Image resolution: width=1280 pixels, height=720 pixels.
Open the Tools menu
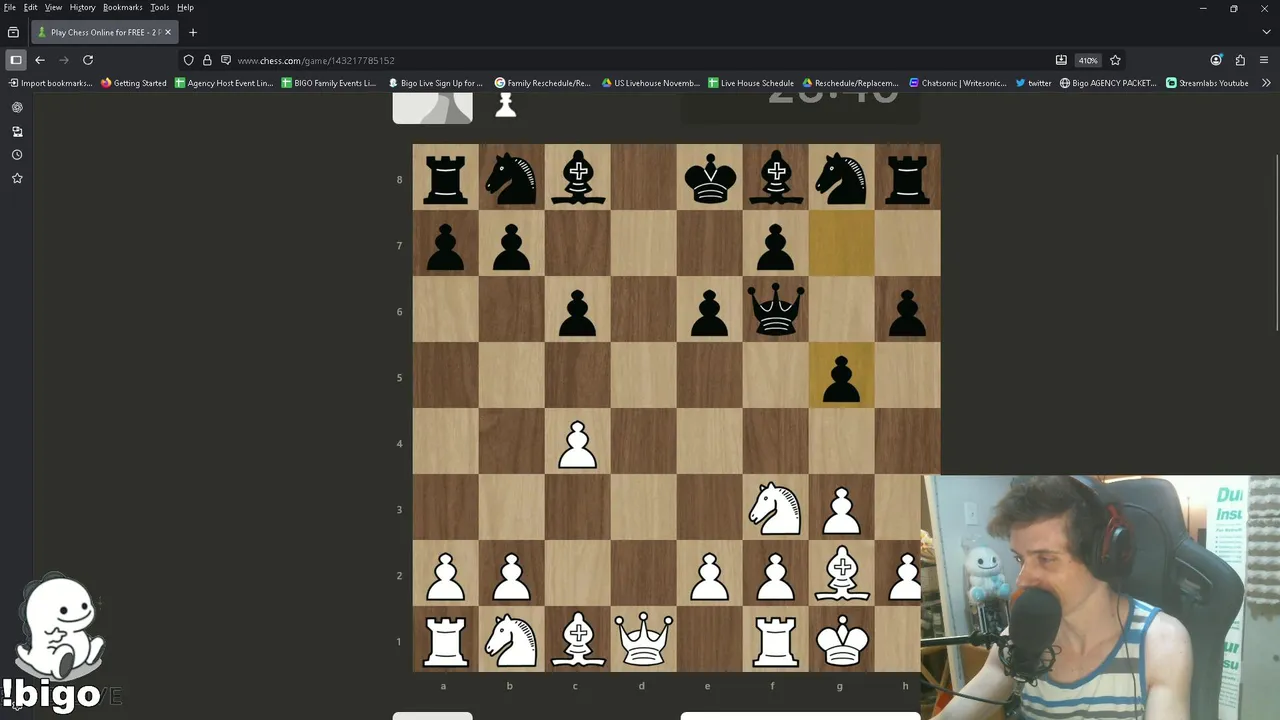[160, 7]
